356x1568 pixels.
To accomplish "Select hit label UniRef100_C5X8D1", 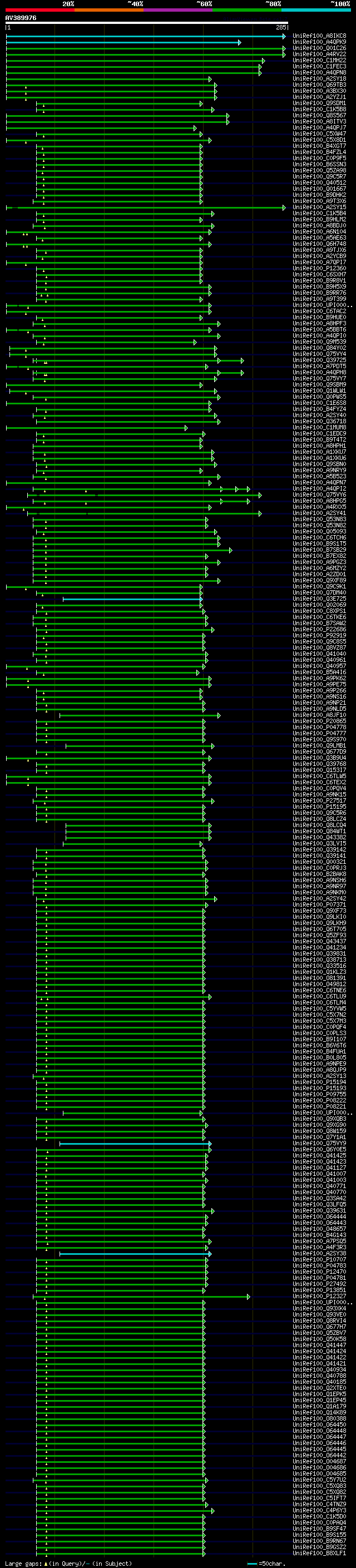I will (319, 140).
